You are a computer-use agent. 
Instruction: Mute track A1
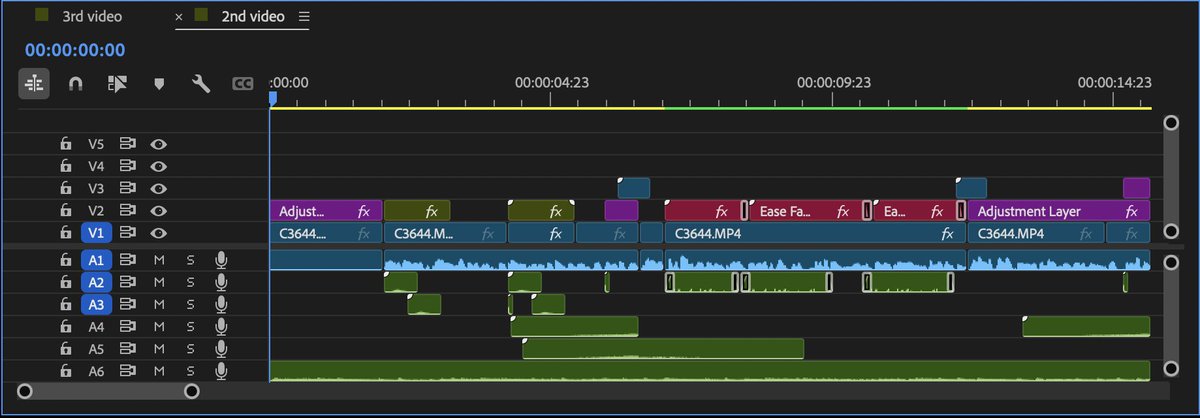(158, 260)
